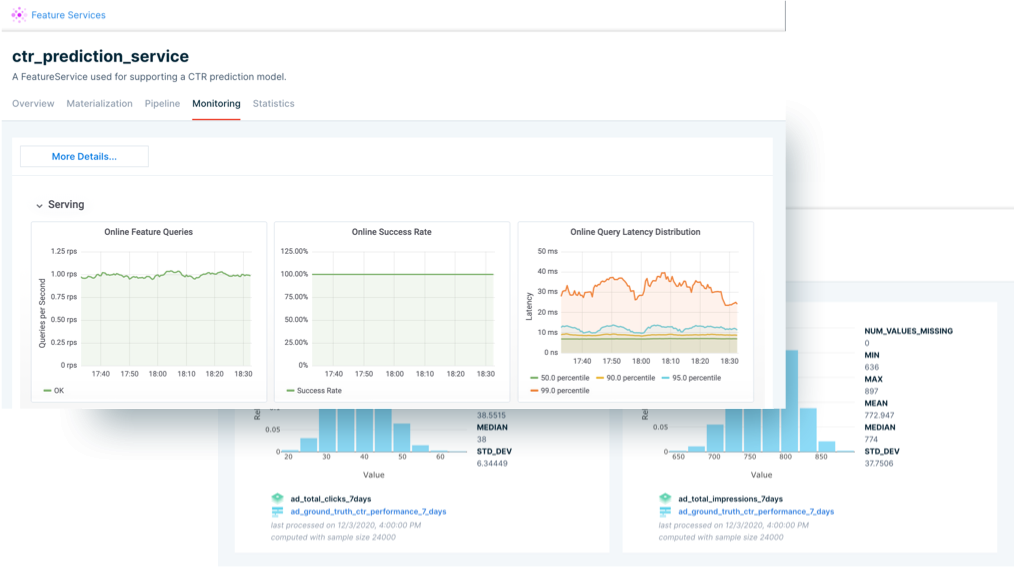
Task: Go to the Pipeline tab
Action: click(x=162, y=104)
